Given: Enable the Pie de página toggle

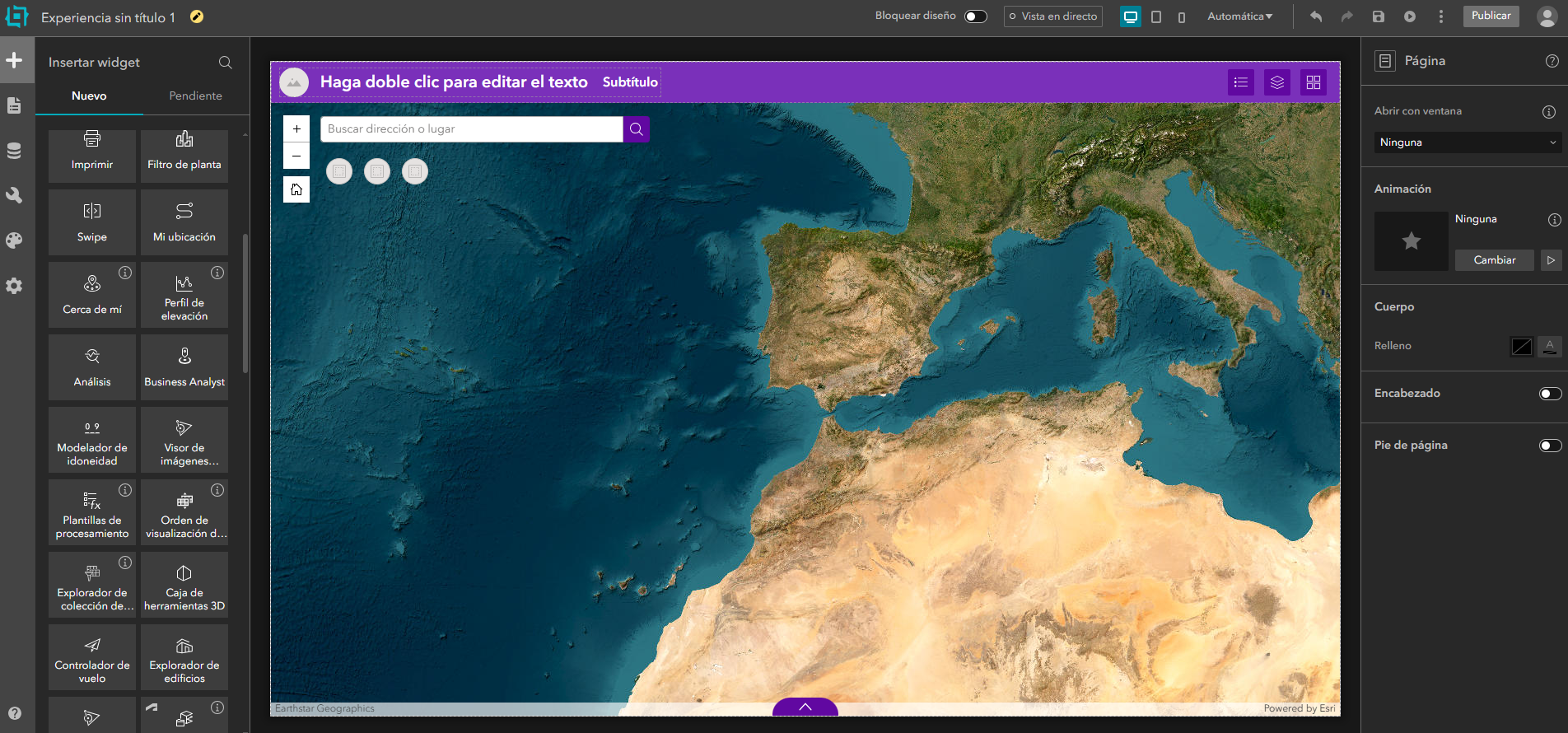Looking at the screenshot, I should pyautogui.click(x=1550, y=446).
